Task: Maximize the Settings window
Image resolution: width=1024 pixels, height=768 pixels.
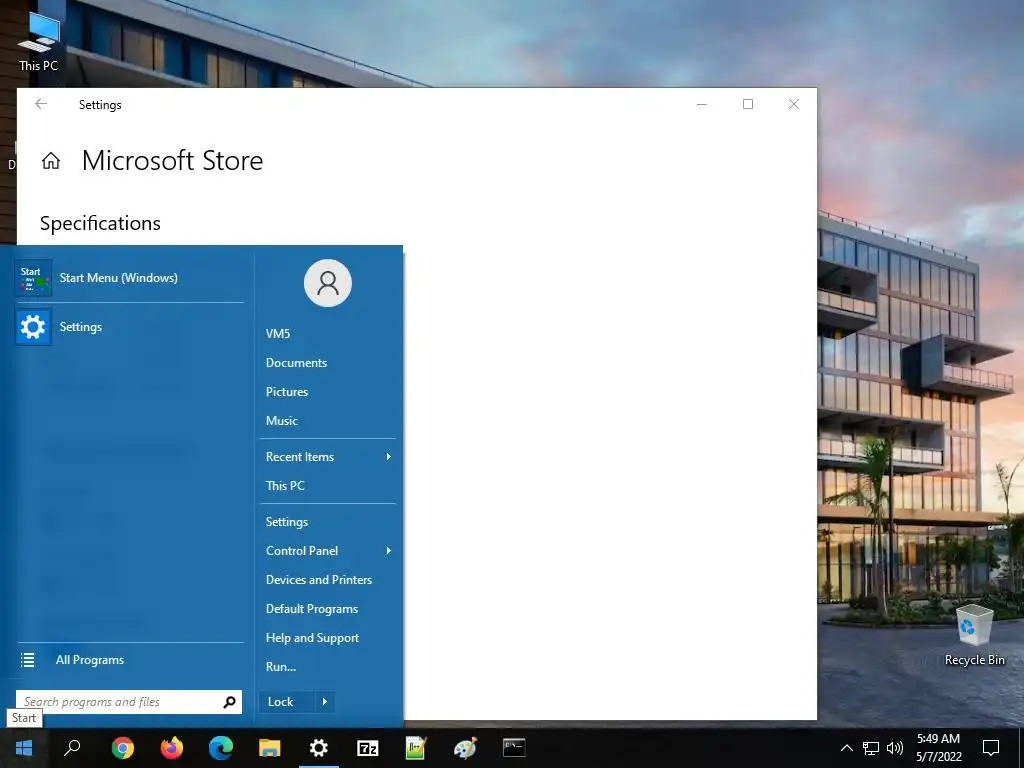Action: click(x=748, y=104)
